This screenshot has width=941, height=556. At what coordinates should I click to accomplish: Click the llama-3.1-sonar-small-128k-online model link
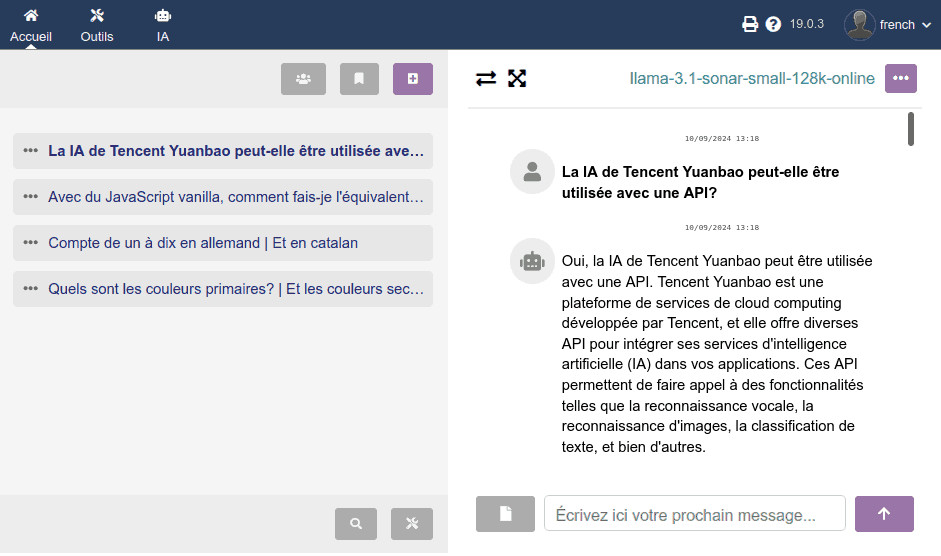(752, 79)
